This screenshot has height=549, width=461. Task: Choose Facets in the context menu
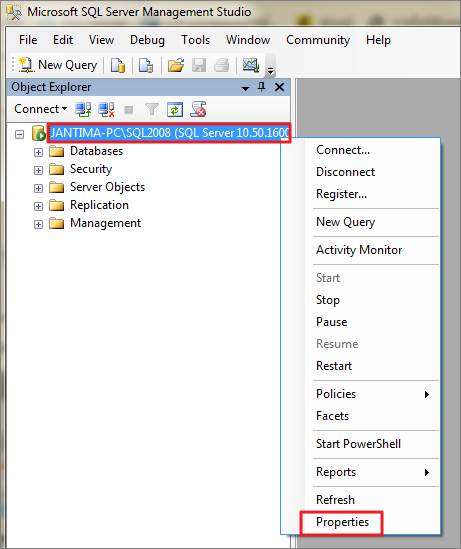pos(361,416)
